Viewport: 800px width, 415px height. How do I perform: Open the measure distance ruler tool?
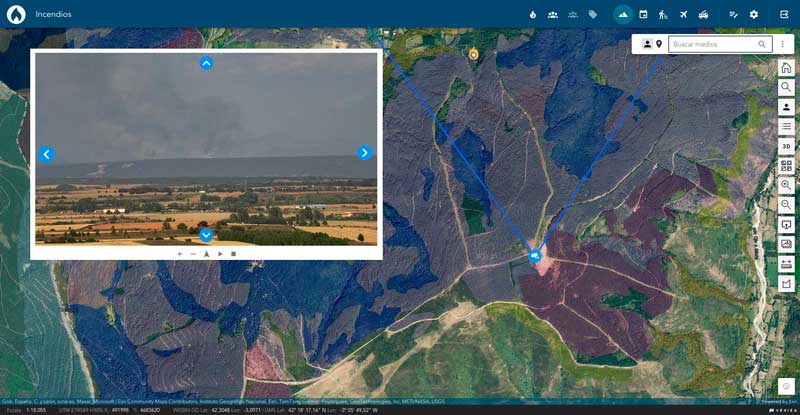click(786, 264)
